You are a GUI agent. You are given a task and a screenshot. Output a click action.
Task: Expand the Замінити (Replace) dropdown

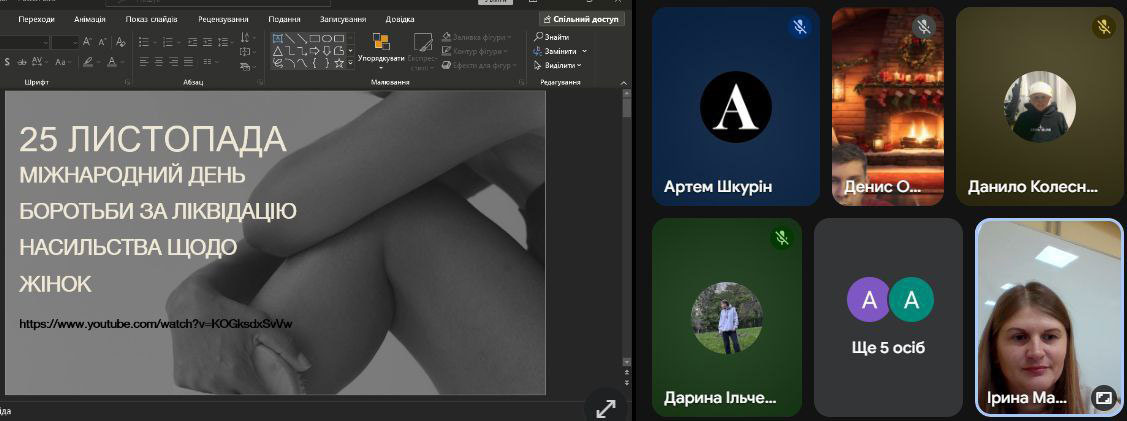coord(584,51)
